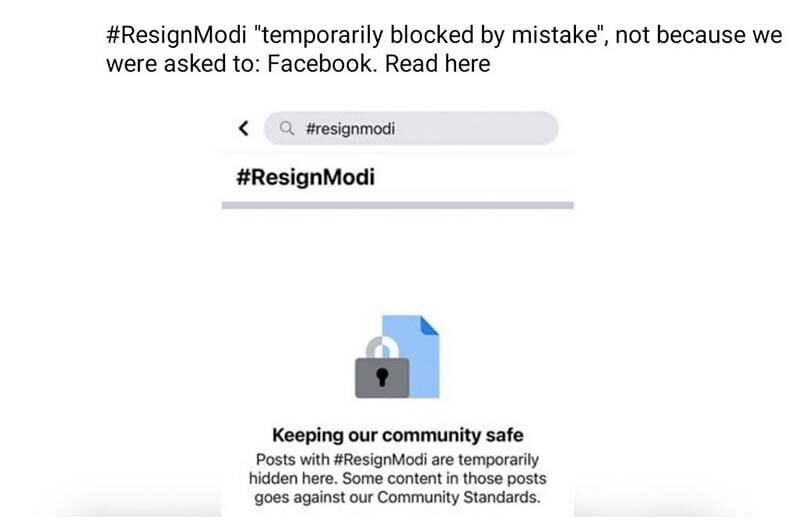790x530 pixels.
Task: Click the gray divider bar under #ResignModi
Action: (x=398, y=205)
